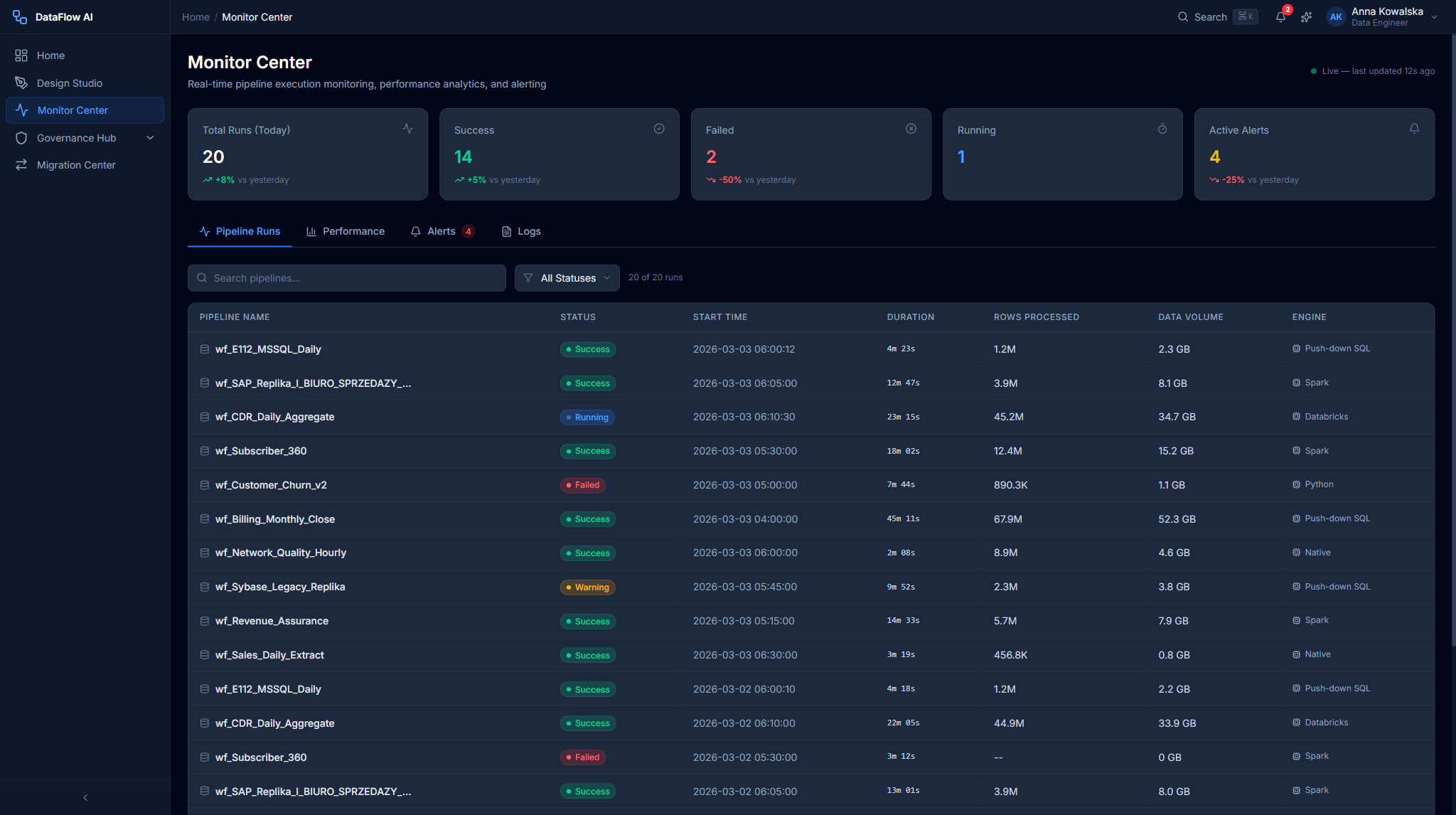Collapse the sidebar with bottom chevron
This screenshot has height=815, width=1456.
point(85,797)
